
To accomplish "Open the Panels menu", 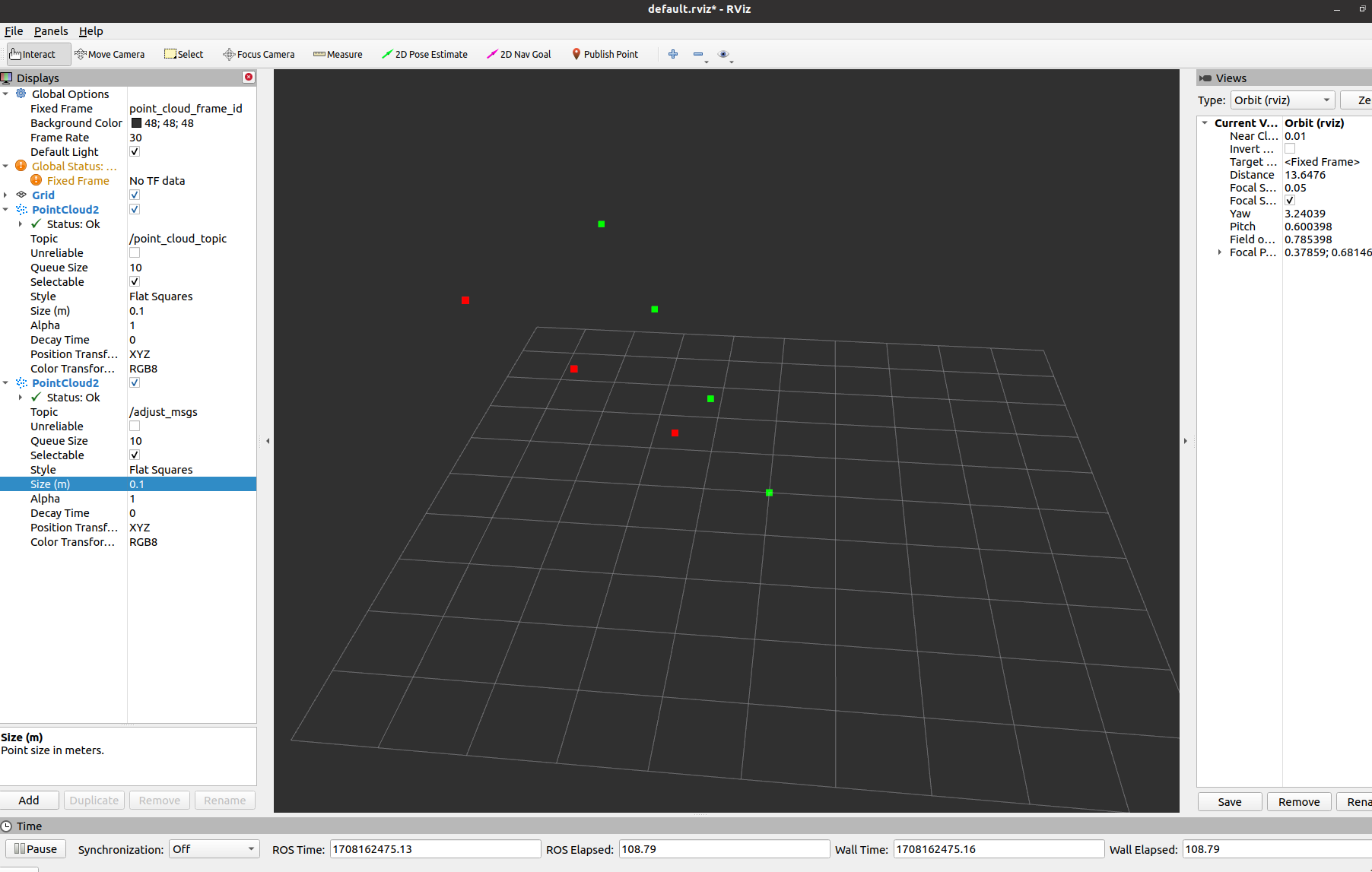I will tap(51, 31).
